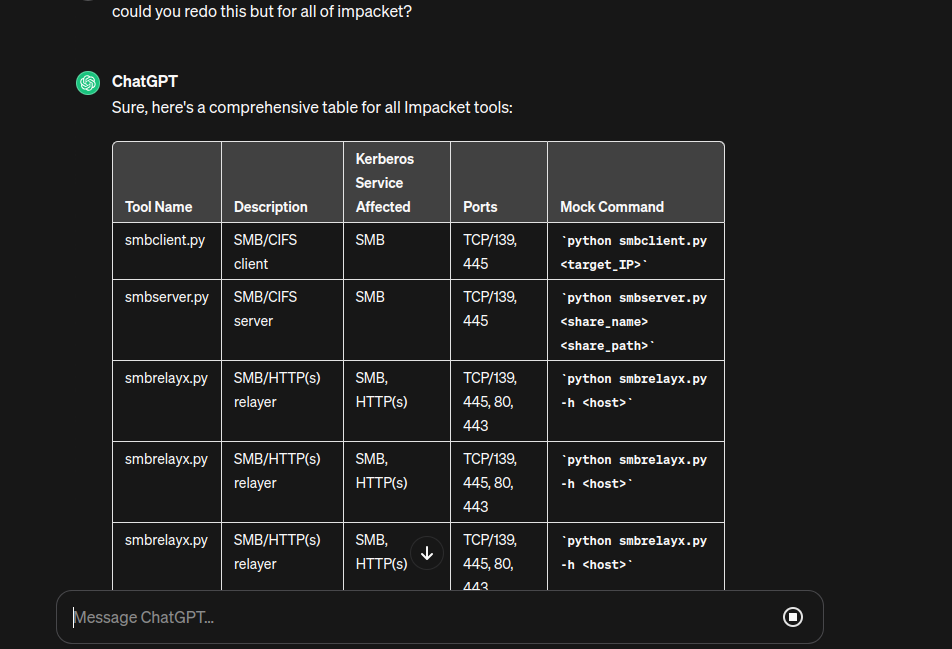Click the SMB/CIFS client description cell
The image size is (952, 649).
(265, 252)
